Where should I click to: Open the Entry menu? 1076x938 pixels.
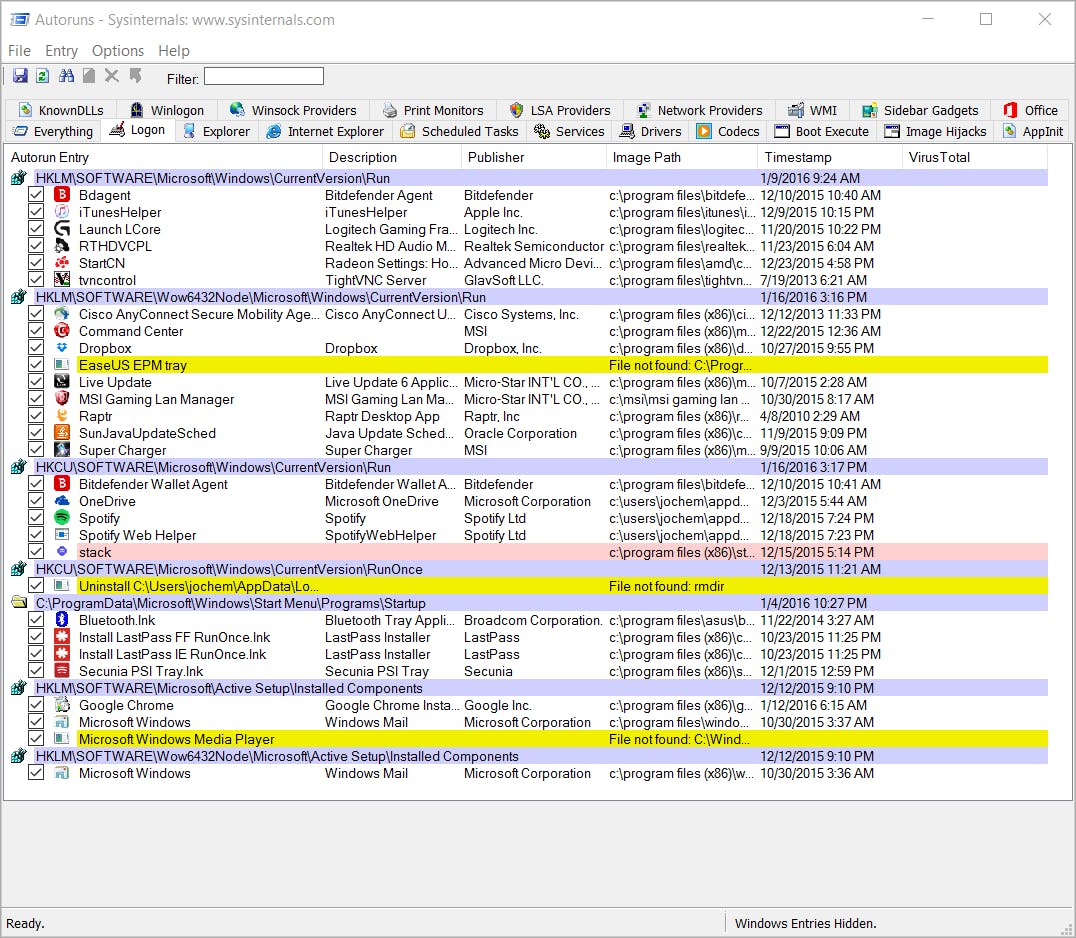61,51
